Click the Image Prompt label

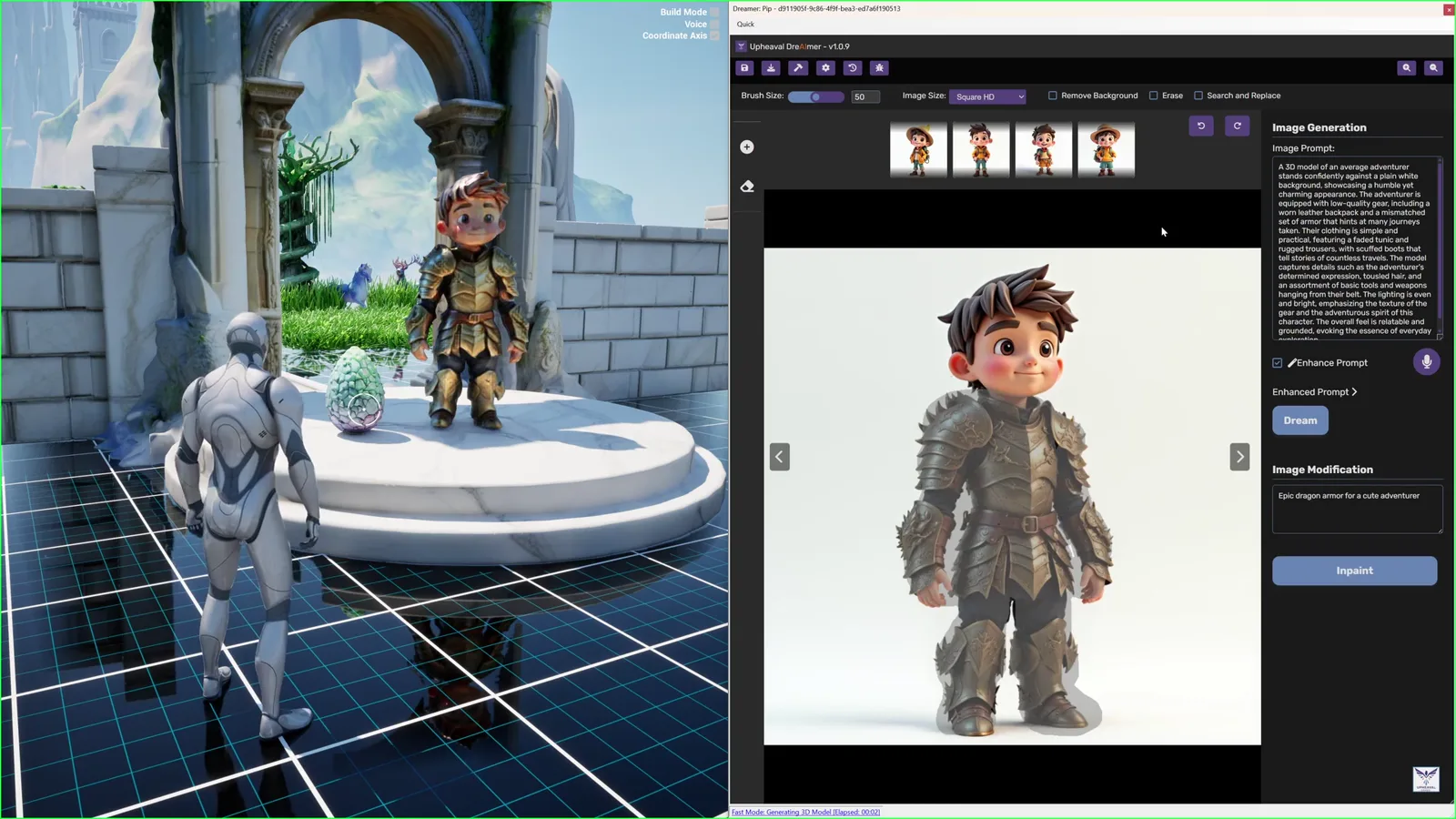[x=1303, y=148]
